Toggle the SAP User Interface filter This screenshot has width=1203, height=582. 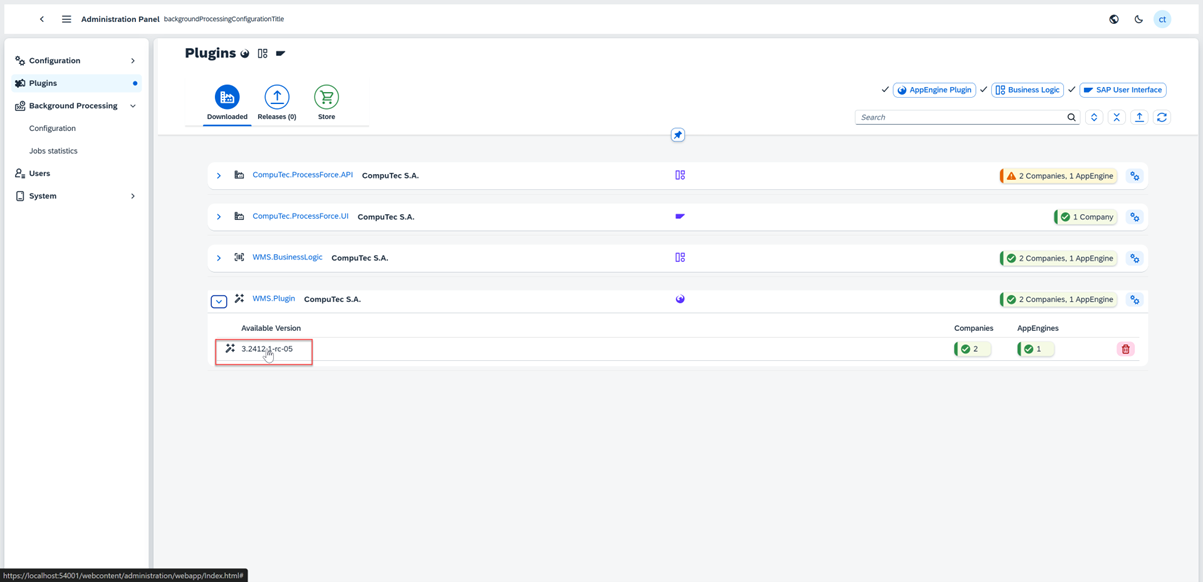click(x=1122, y=90)
